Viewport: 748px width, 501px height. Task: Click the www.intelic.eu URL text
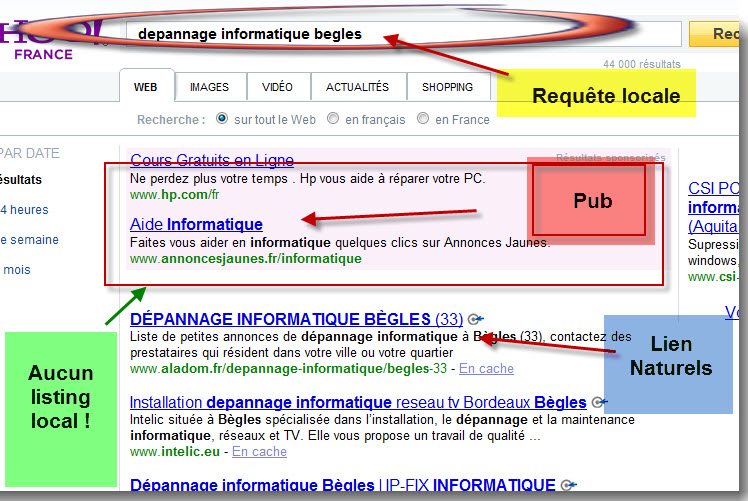175,451
